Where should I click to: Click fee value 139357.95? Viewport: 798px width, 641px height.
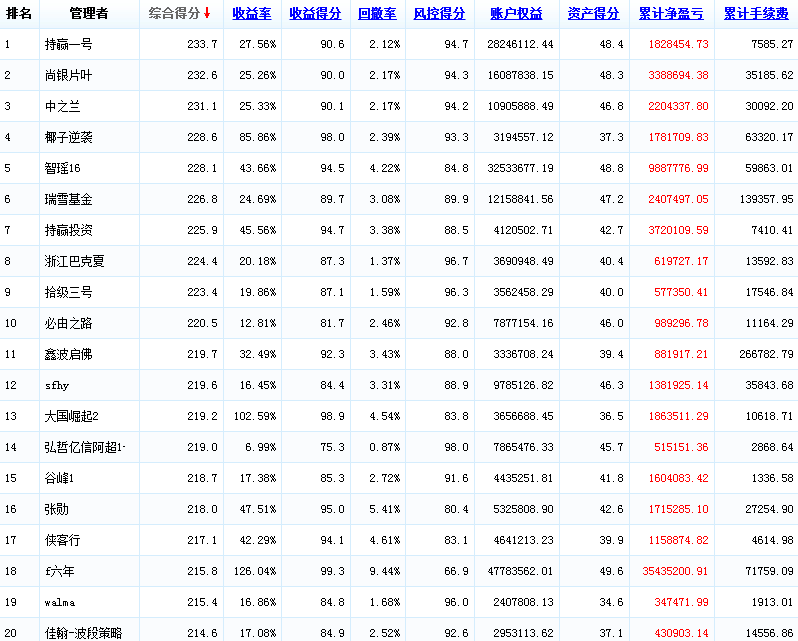point(766,199)
